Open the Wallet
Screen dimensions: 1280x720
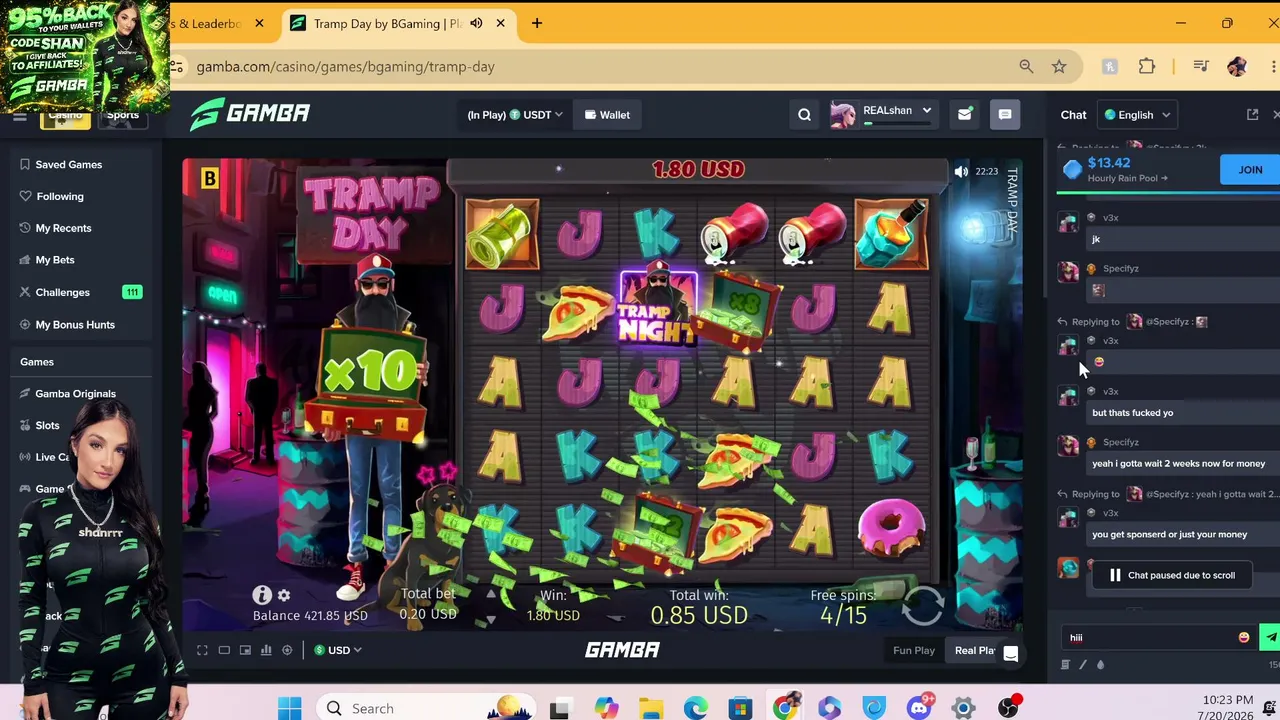click(607, 115)
